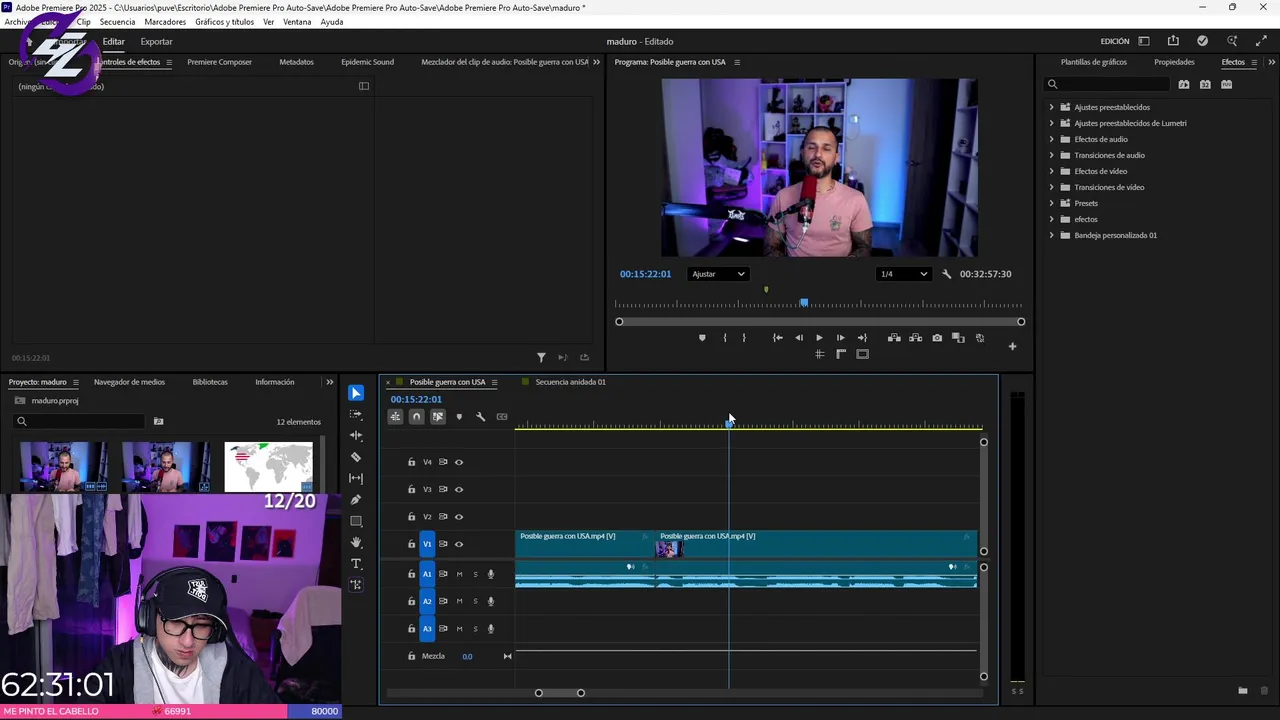This screenshot has width=1280, height=720.
Task: Play the Program monitor sequence
Action: [x=819, y=338]
